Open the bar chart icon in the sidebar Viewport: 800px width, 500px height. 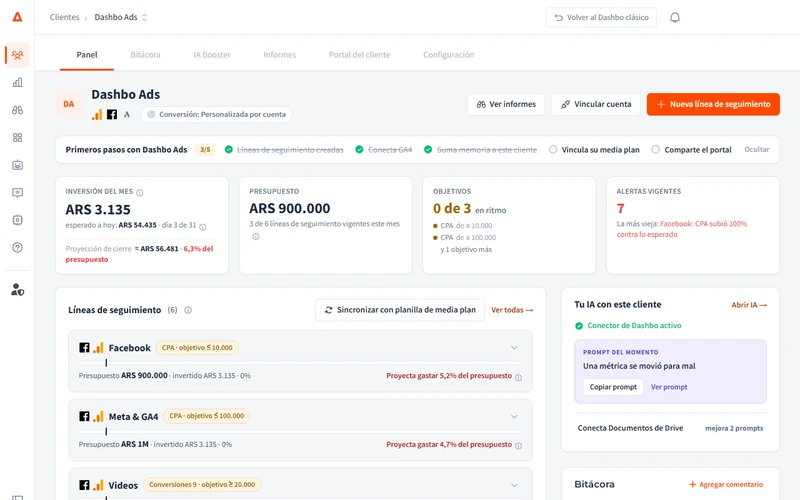[17, 83]
